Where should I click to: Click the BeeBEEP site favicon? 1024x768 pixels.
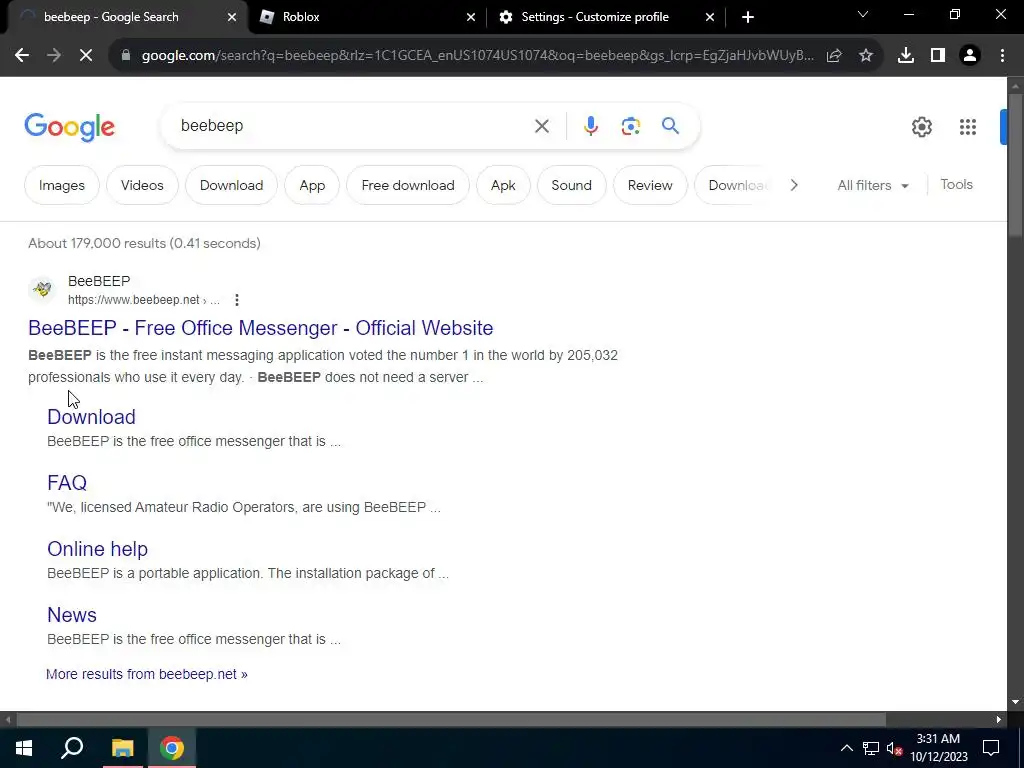point(42,289)
